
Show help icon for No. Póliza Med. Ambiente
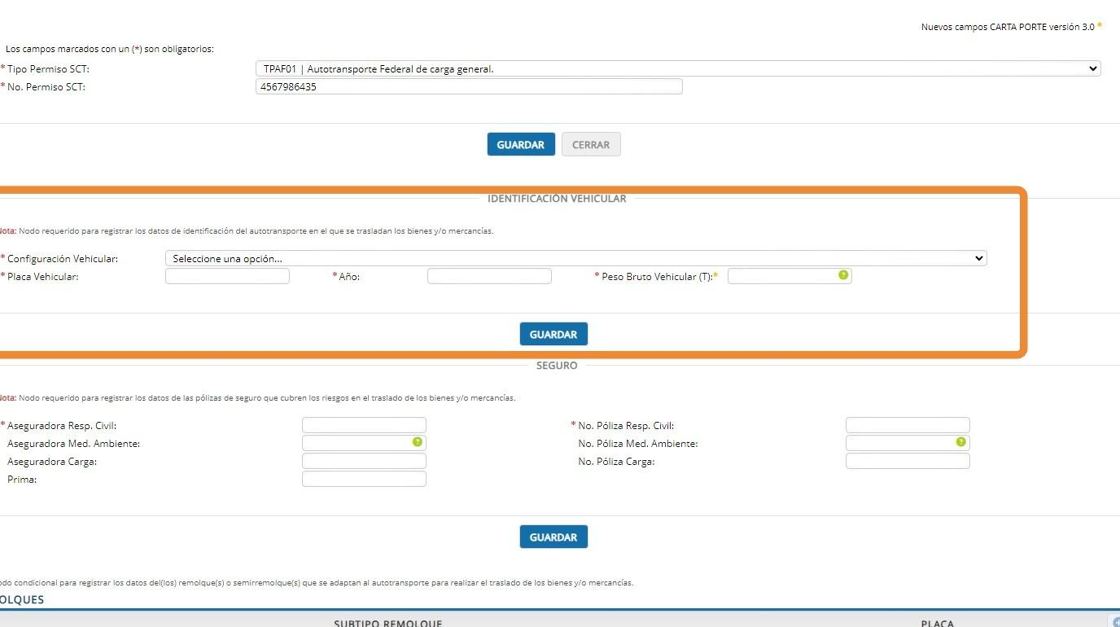pyautogui.click(x=961, y=442)
